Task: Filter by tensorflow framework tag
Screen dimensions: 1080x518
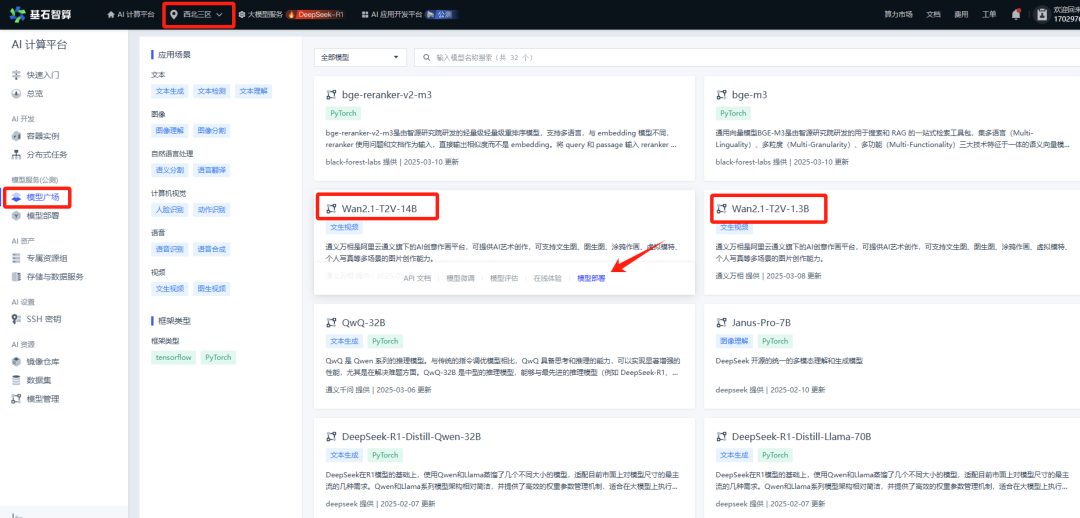Action: [x=174, y=358]
